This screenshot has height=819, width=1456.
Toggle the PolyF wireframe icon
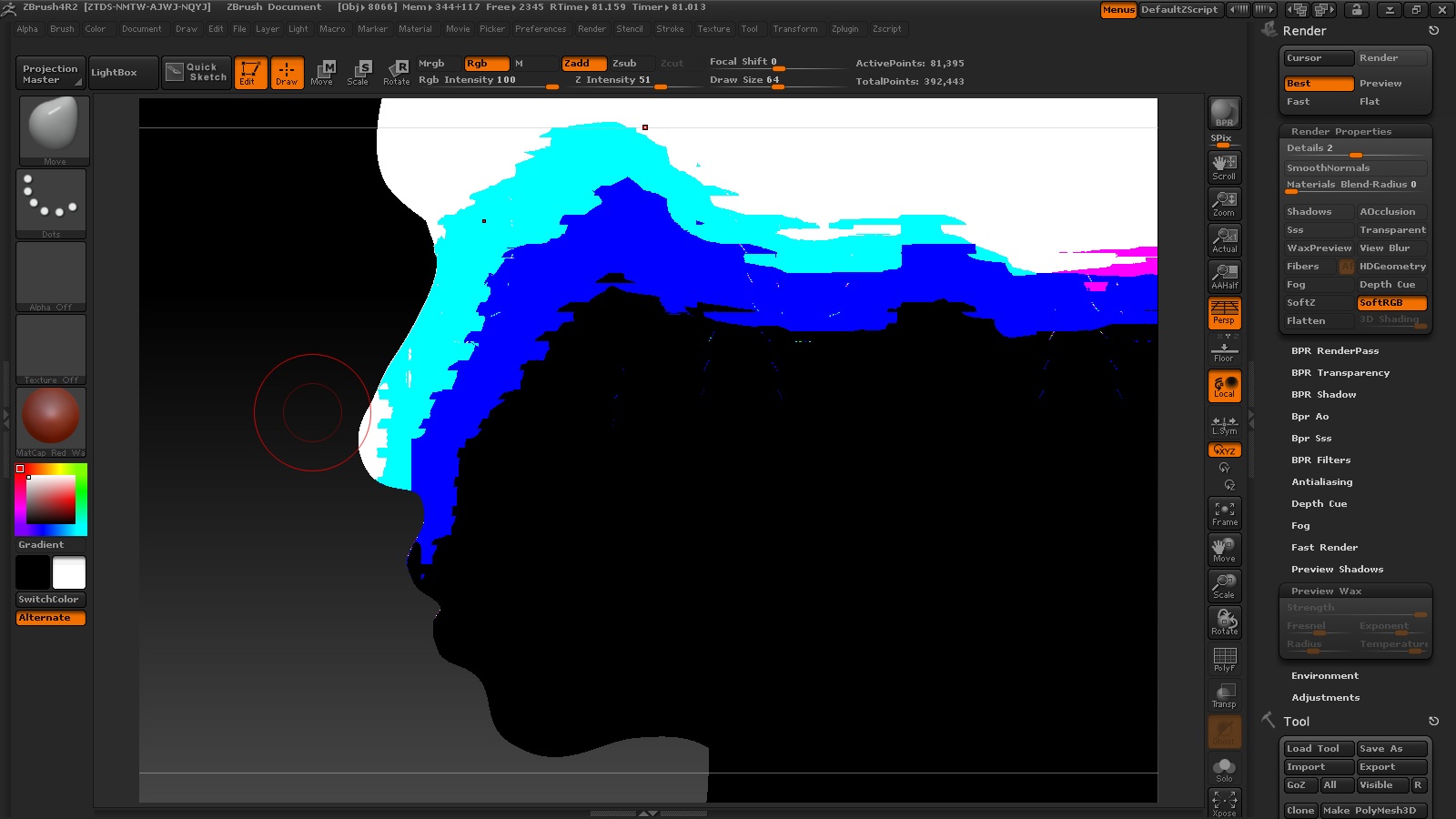(x=1224, y=659)
